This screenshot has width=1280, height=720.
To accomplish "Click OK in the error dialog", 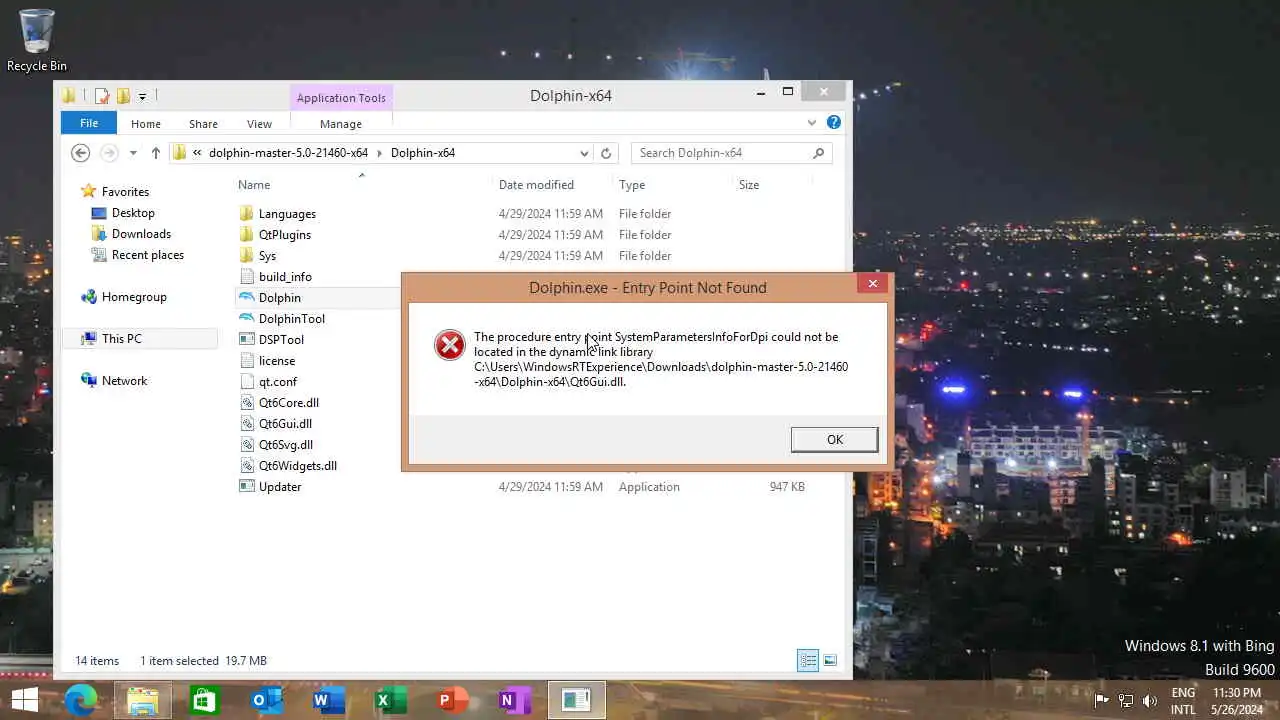I will coord(835,439).
